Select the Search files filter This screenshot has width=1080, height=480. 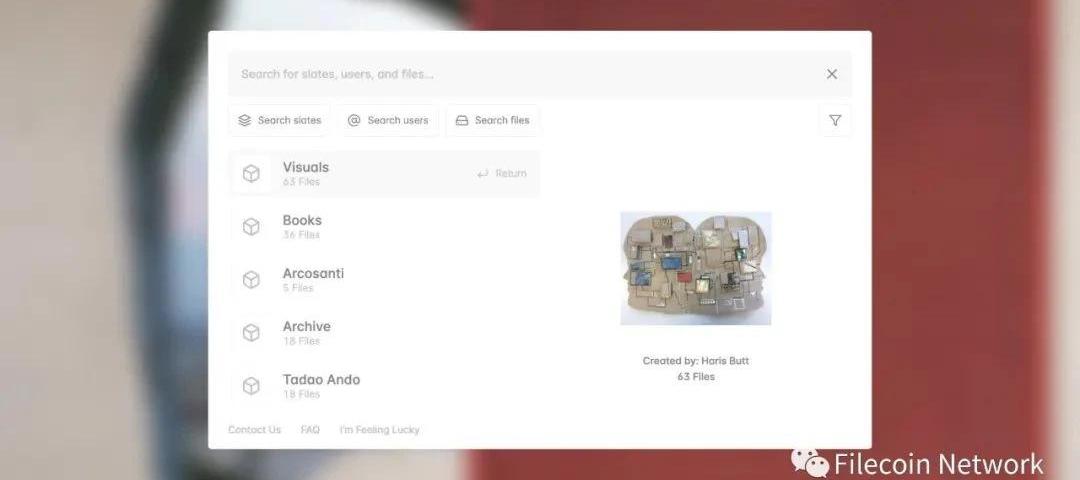pos(493,121)
